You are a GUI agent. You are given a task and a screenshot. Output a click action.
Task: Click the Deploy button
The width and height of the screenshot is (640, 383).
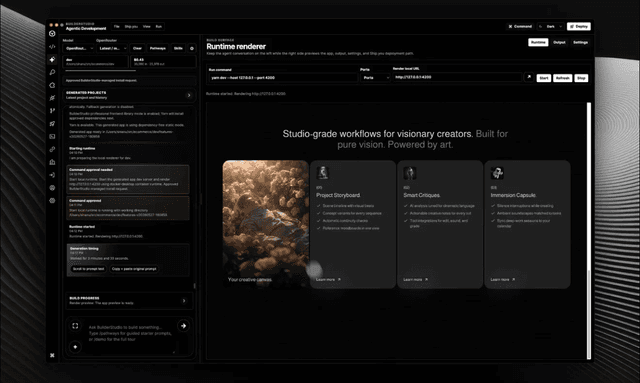579,27
